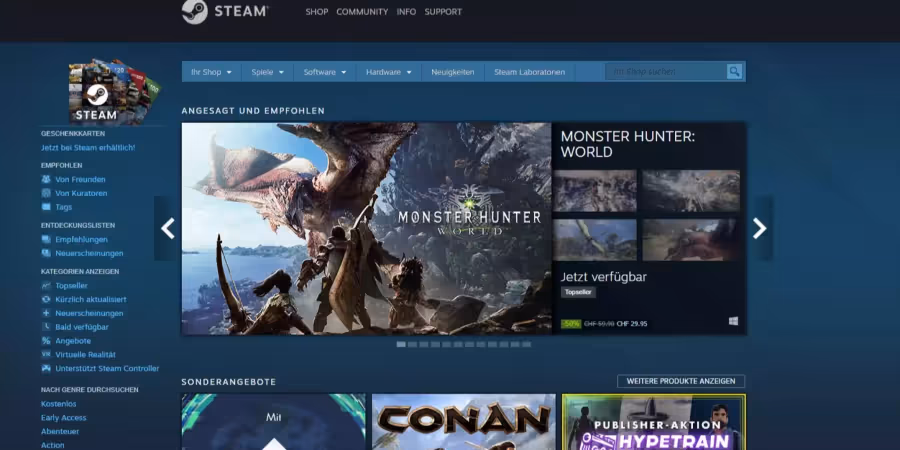Expand the Ihr Shop dropdown
The width and height of the screenshot is (900, 450).
pyautogui.click(x=211, y=72)
